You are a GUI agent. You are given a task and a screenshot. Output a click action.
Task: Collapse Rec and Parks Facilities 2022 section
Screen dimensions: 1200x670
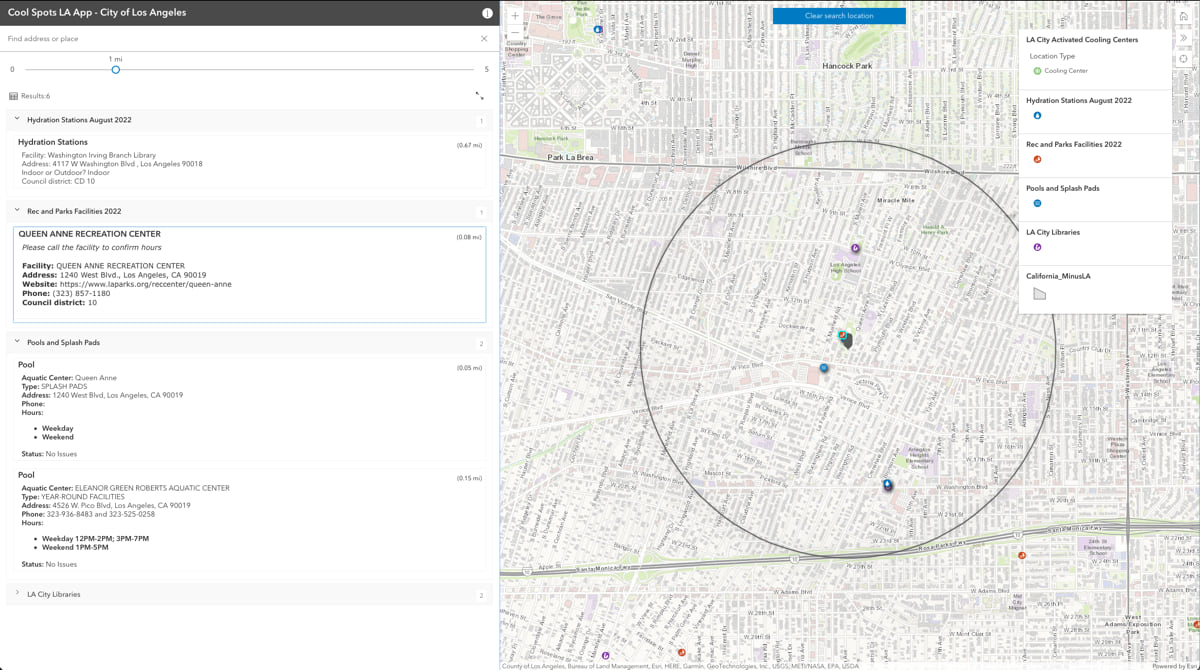[x=17, y=211]
